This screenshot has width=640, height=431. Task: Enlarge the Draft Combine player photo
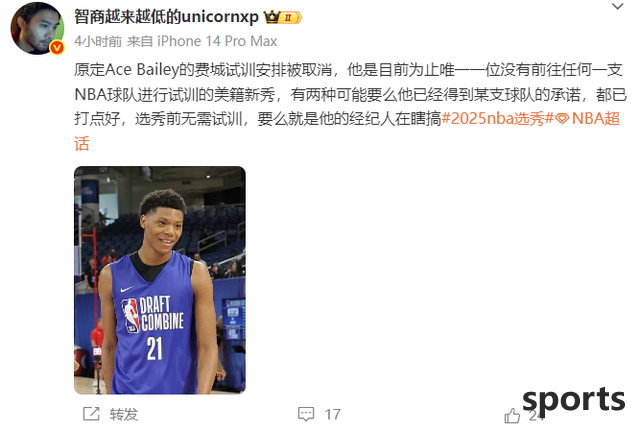pos(160,280)
